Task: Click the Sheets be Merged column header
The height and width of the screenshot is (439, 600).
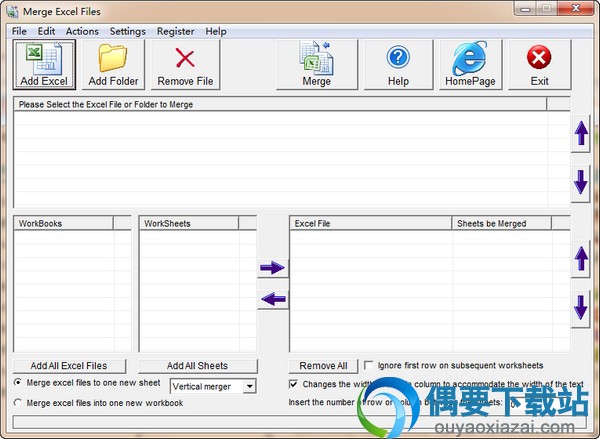Action: pos(502,223)
